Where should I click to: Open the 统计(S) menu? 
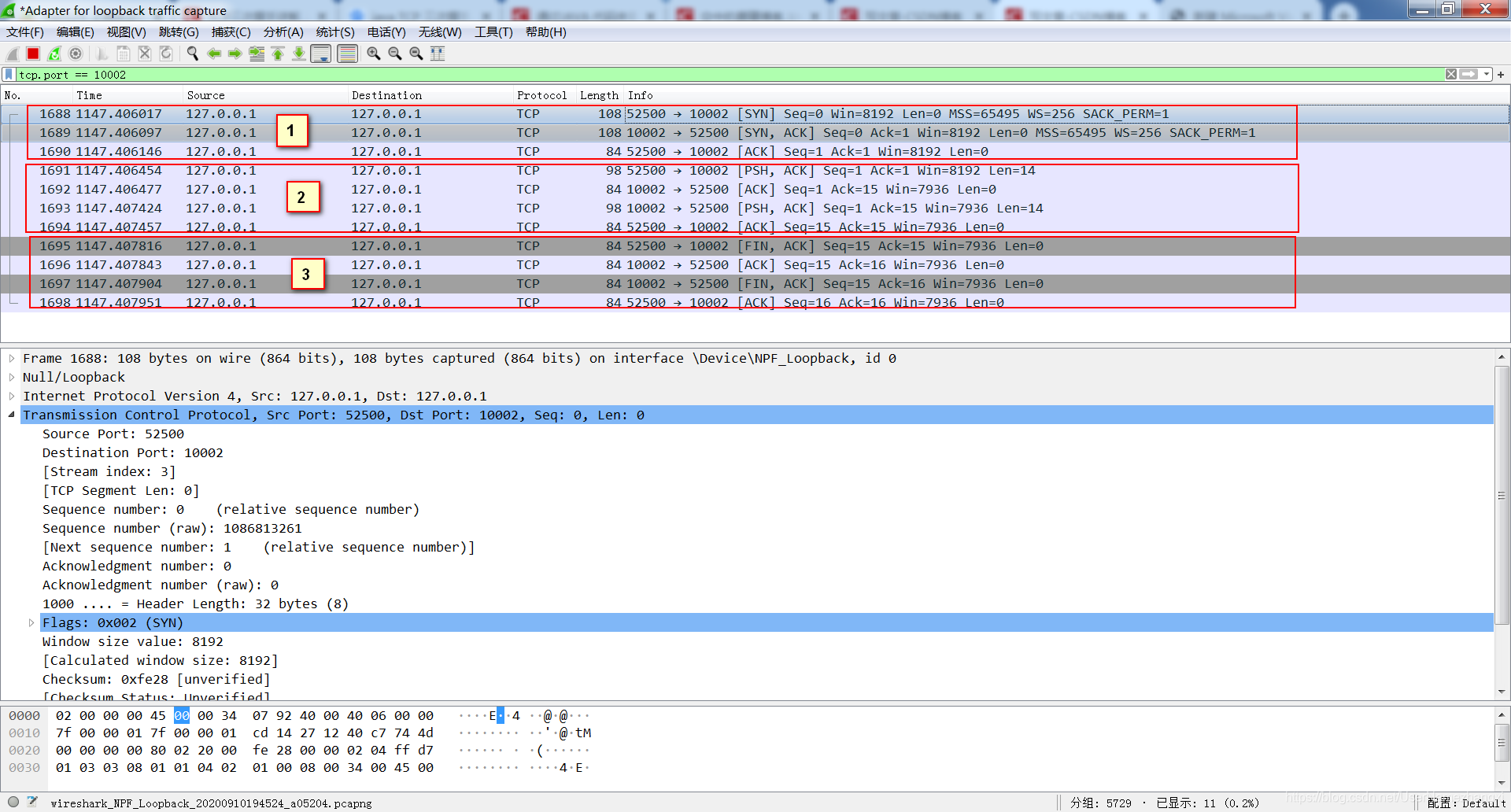(x=335, y=32)
